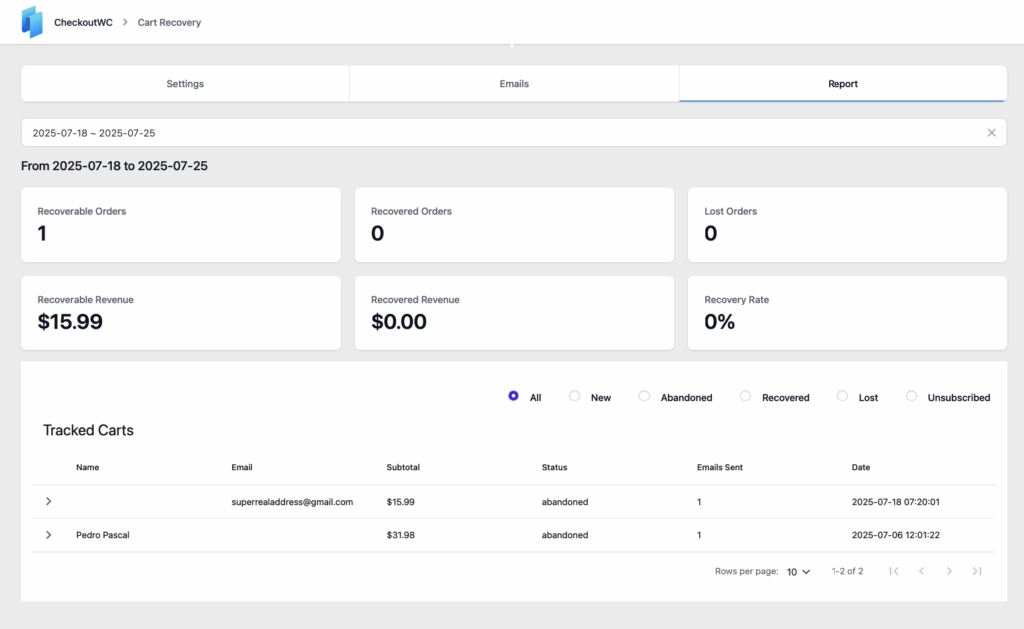The height and width of the screenshot is (629, 1024).
Task: Open the Rows per page dropdown
Action: pos(798,572)
